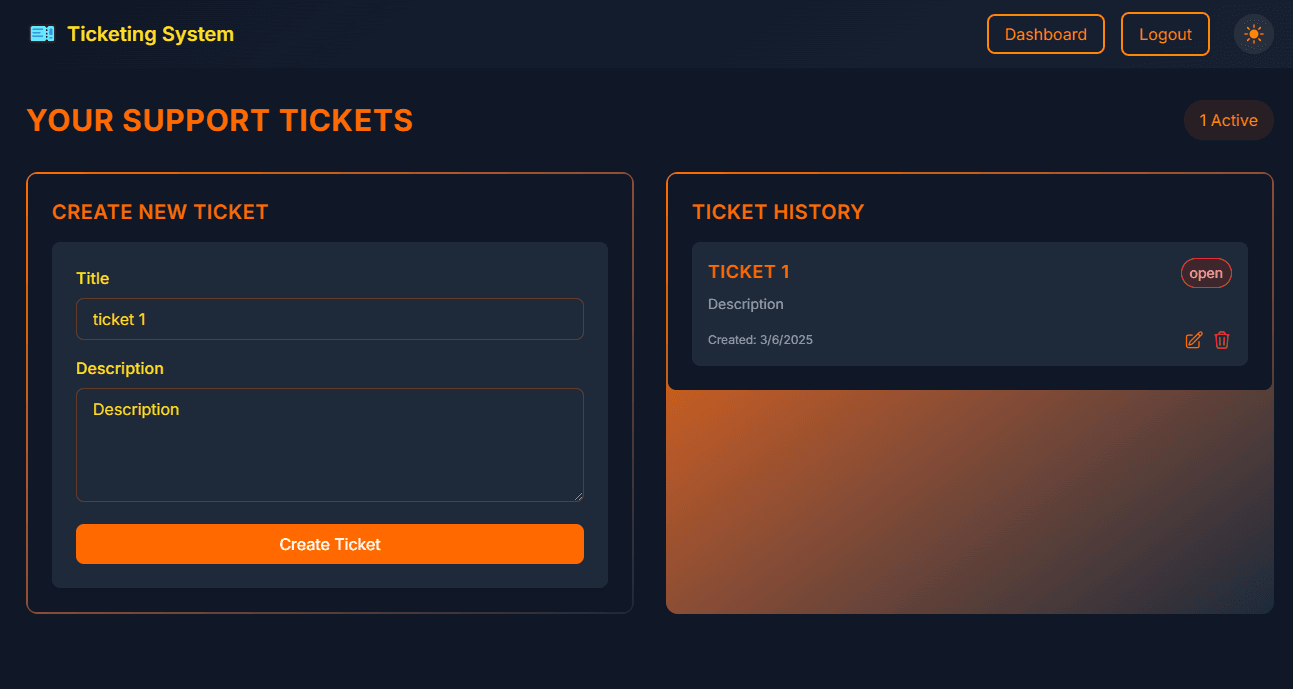This screenshot has width=1293, height=689.
Task: Click the Ticketing System book icon
Action: 41,33
